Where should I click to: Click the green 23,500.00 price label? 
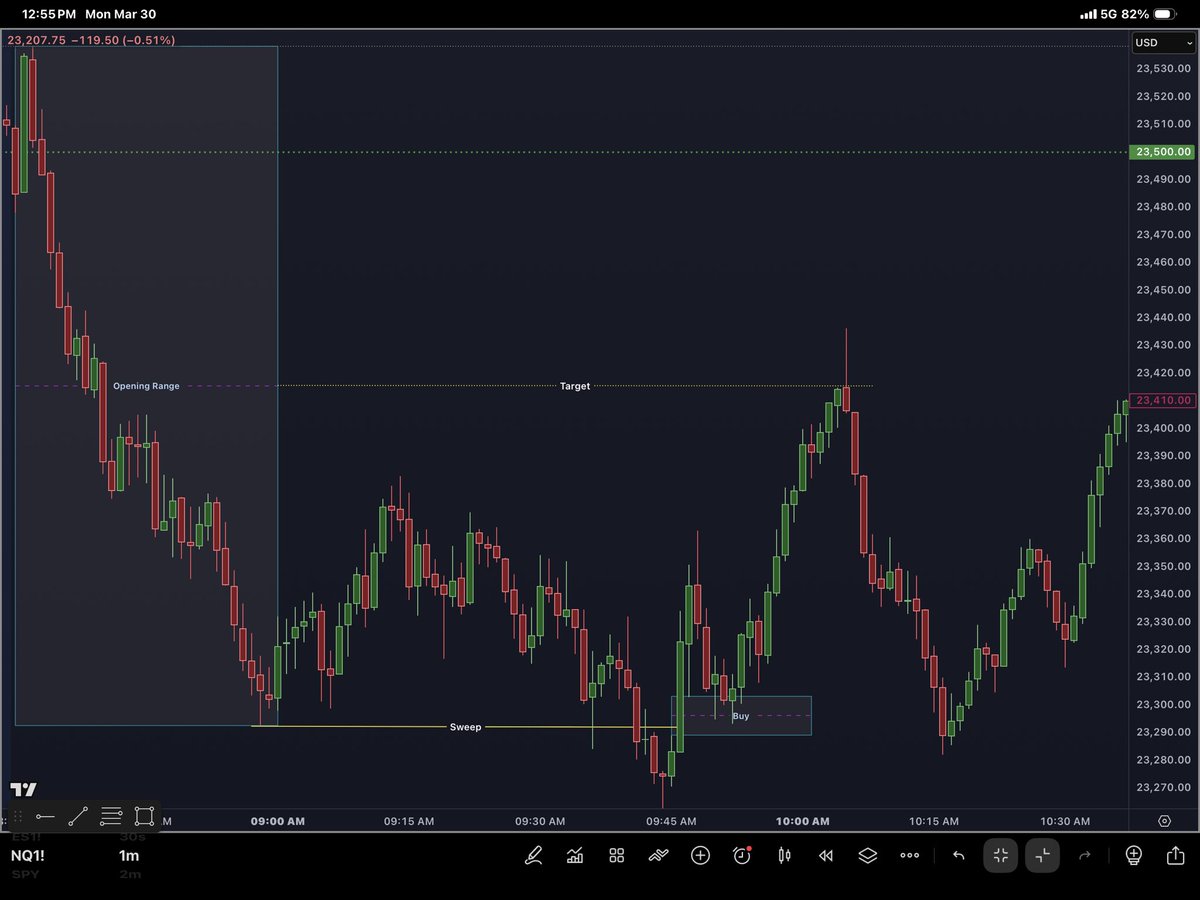click(1163, 152)
